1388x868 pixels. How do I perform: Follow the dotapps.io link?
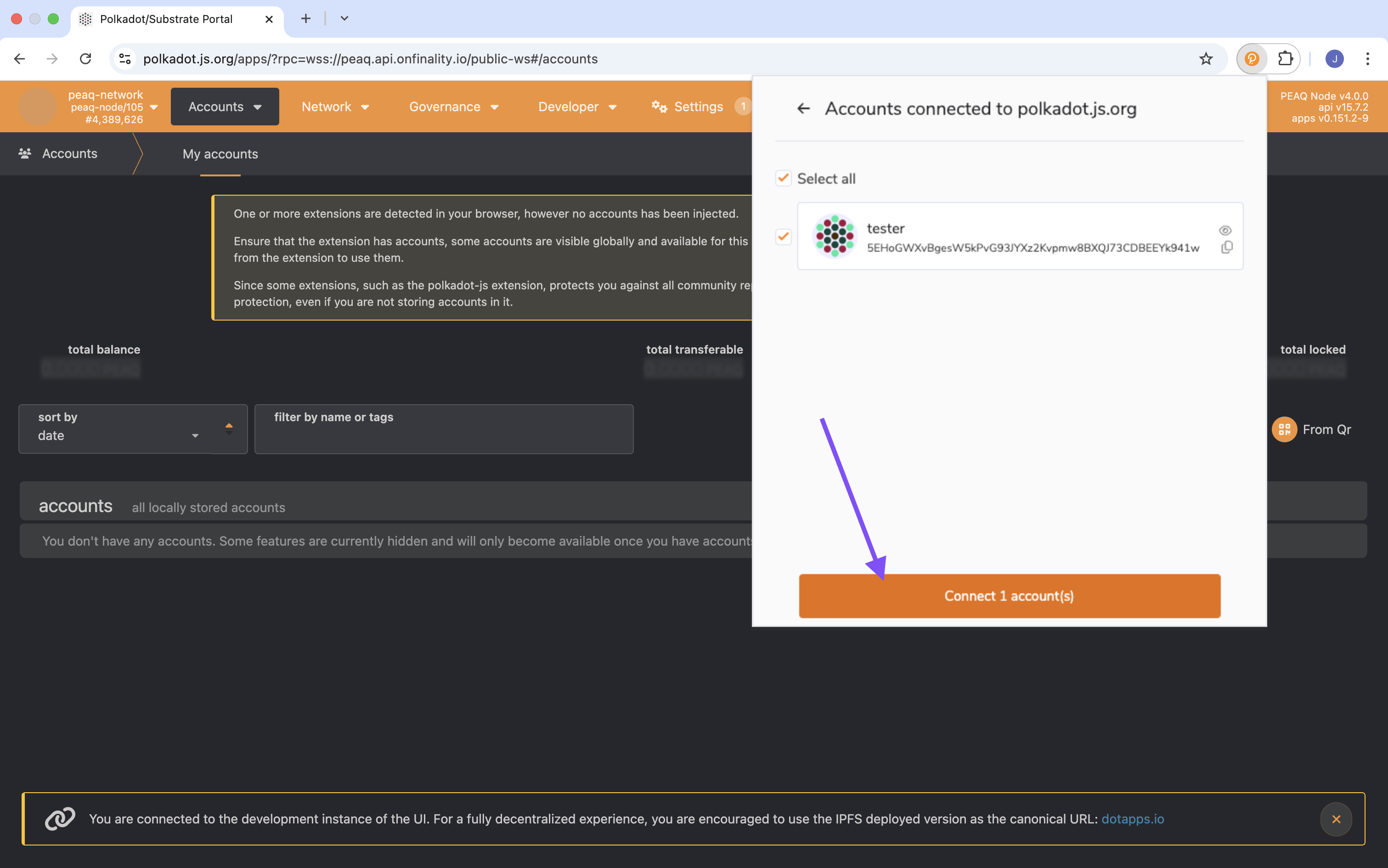pos(1132,819)
